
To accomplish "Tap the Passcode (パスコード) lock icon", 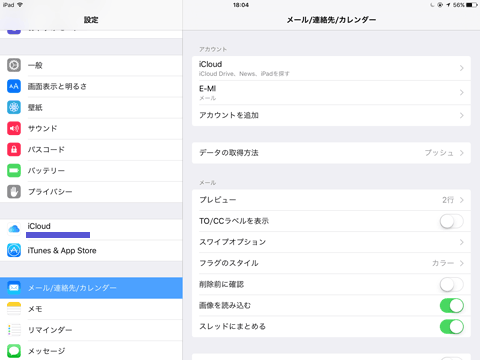I will click(14, 149).
